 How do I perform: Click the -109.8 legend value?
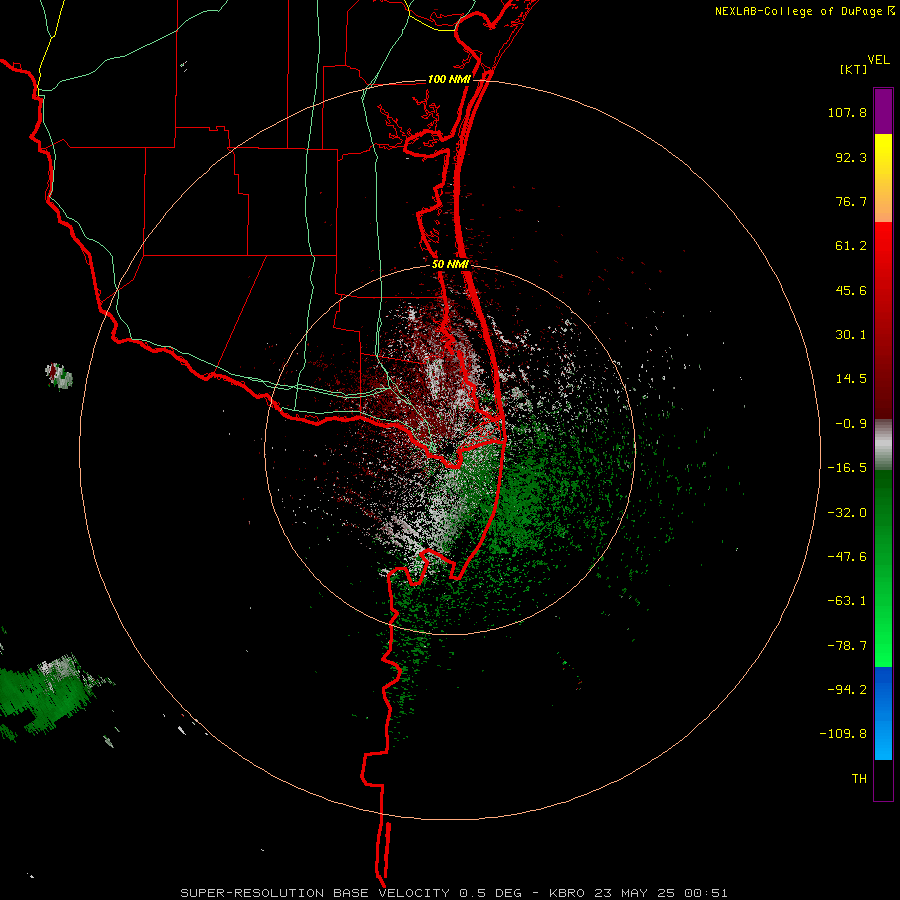point(843,734)
